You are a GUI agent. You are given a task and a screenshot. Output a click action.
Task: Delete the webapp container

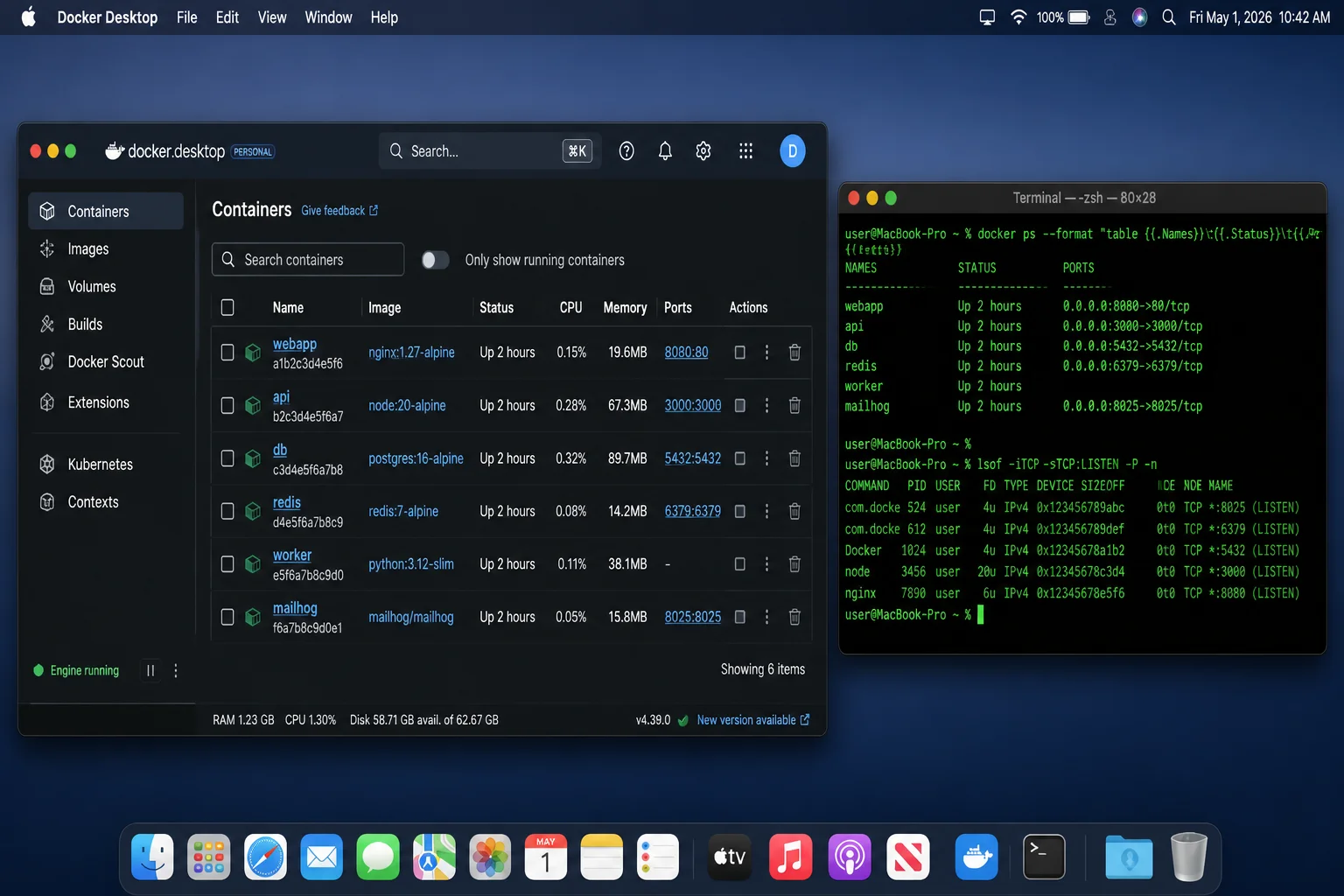[x=794, y=353]
